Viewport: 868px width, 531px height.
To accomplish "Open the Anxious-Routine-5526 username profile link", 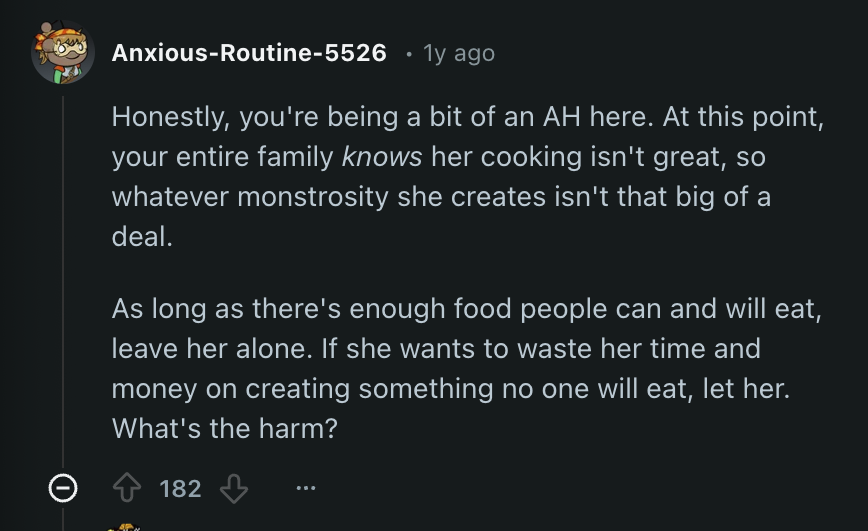I will pyautogui.click(x=249, y=53).
